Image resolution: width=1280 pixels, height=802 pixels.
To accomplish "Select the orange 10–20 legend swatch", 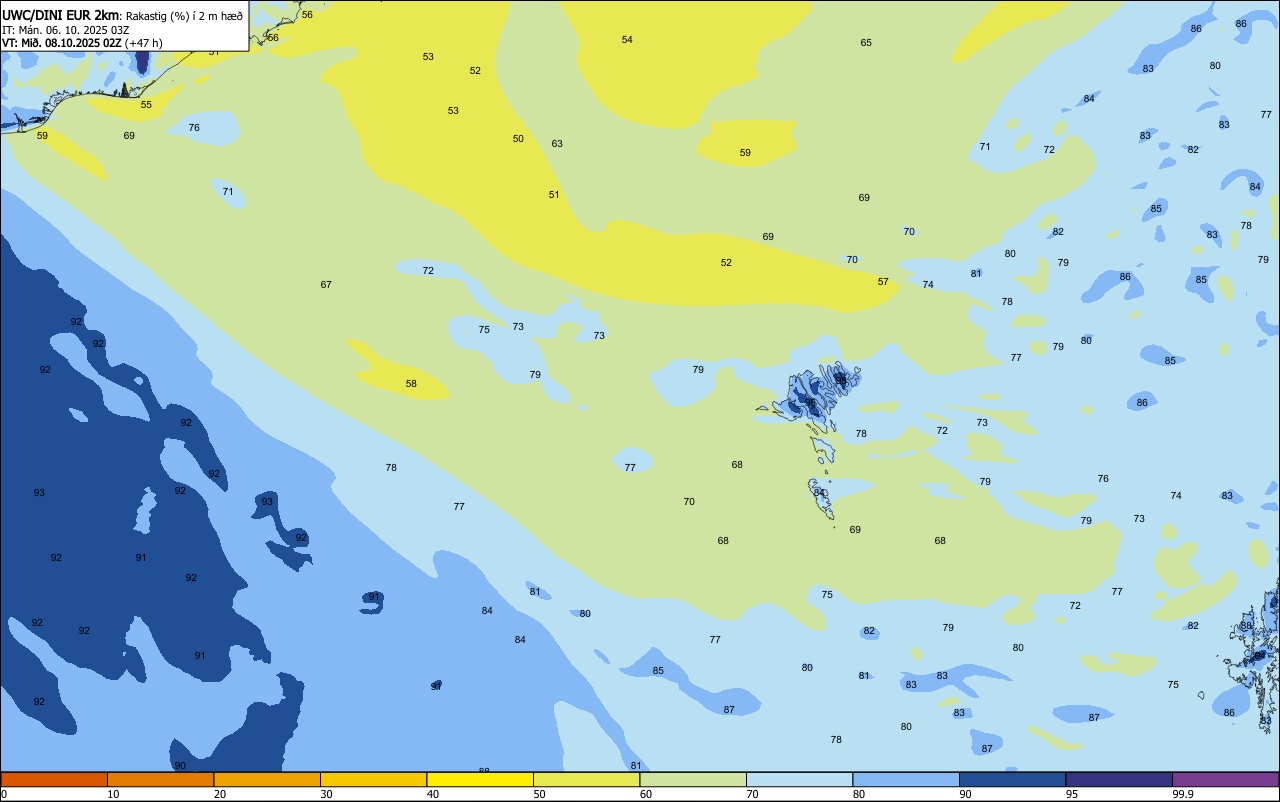I will coord(160,779).
